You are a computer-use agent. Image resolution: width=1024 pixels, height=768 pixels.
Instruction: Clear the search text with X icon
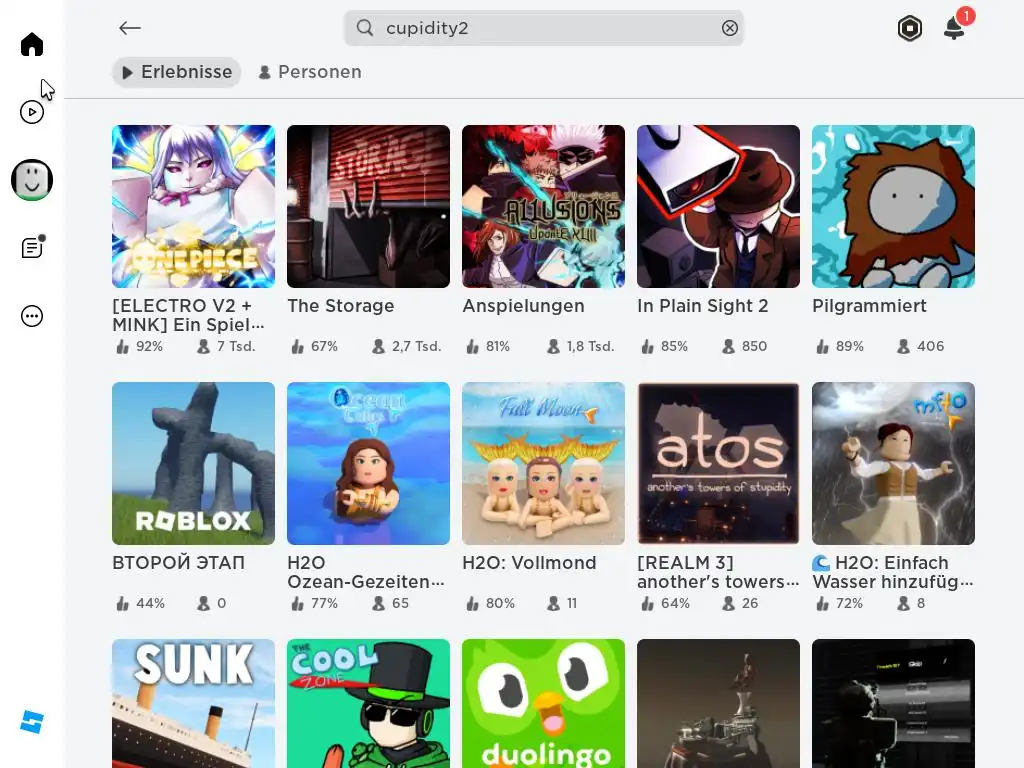(x=729, y=28)
